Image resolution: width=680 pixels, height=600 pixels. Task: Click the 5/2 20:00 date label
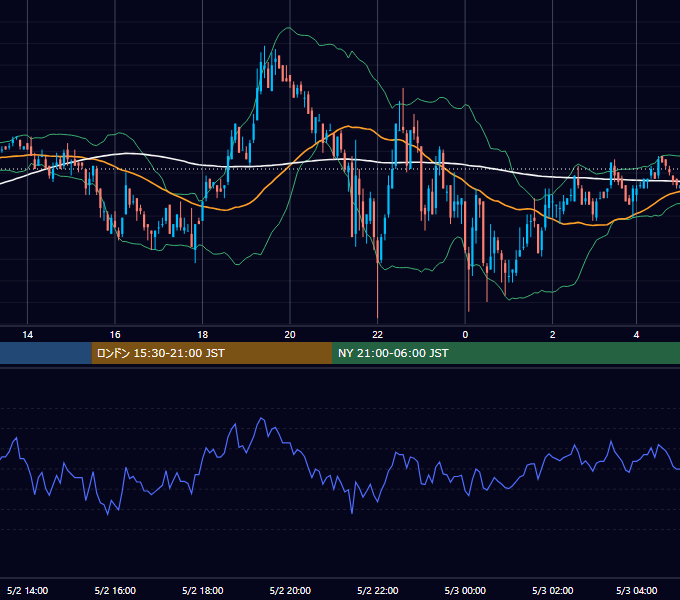[290, 590]
